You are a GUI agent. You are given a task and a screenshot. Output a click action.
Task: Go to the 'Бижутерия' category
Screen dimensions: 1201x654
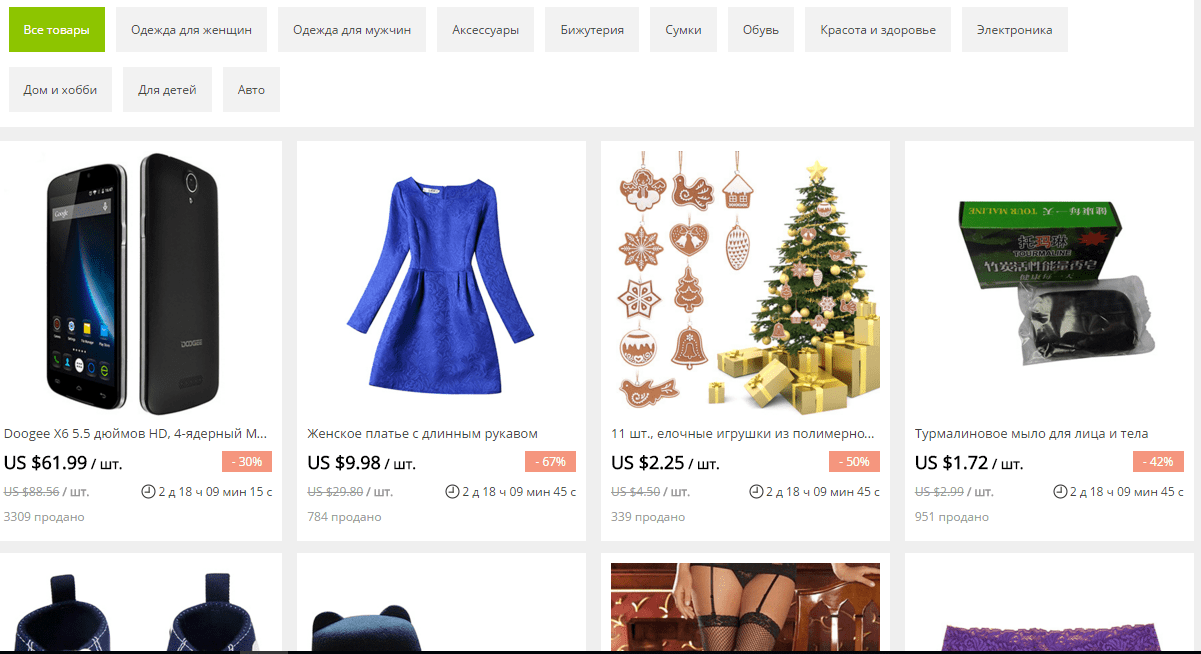[592, 30]
